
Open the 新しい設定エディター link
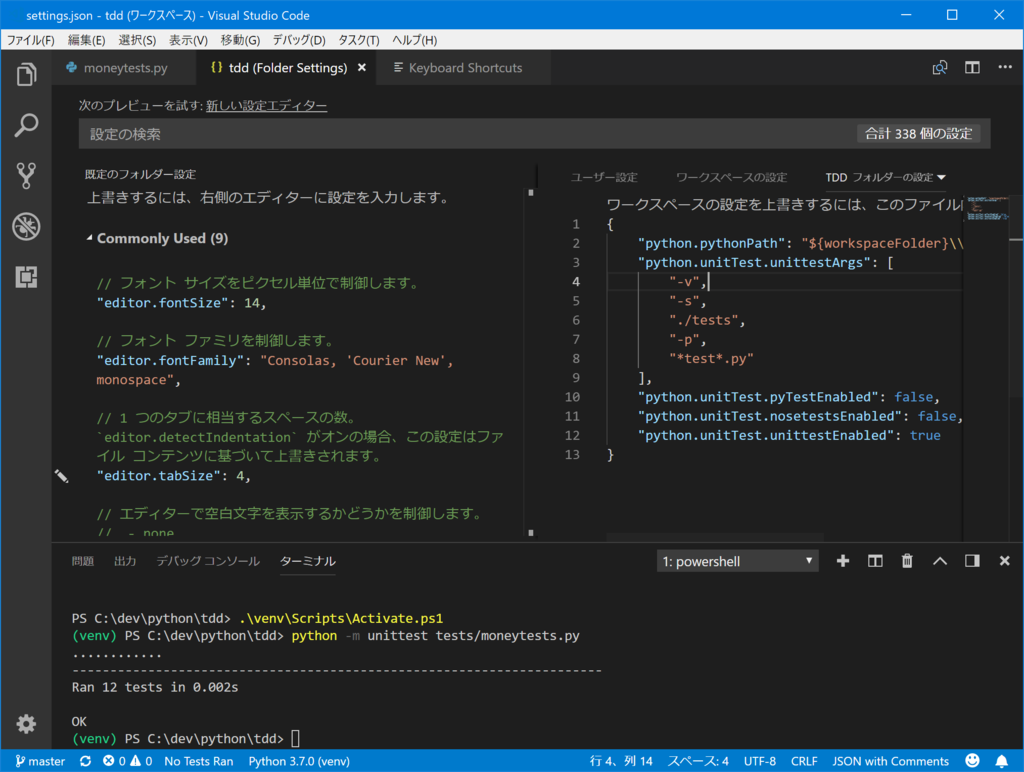point(266,106)
